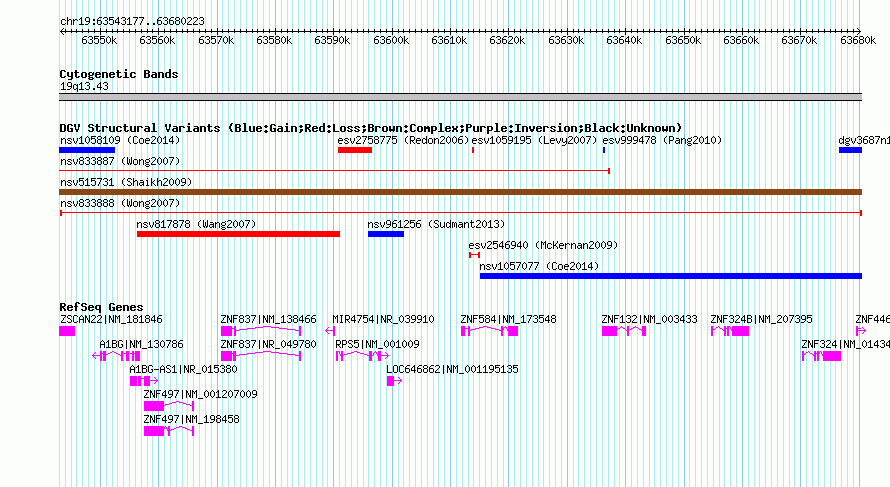890x487 pixels.
Task: Select the LOC646862 gene glyph
Action: point(394,381)
